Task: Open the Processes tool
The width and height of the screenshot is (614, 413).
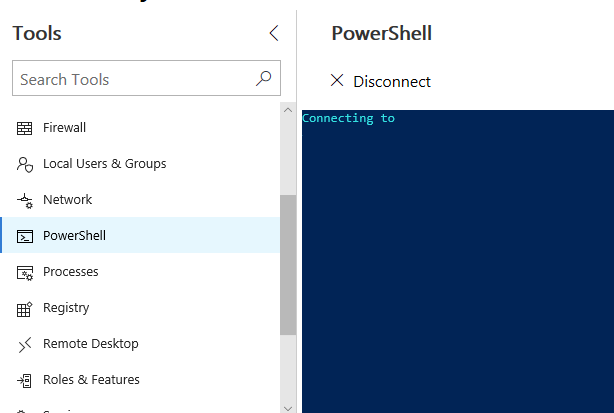Action: [140, 272]
